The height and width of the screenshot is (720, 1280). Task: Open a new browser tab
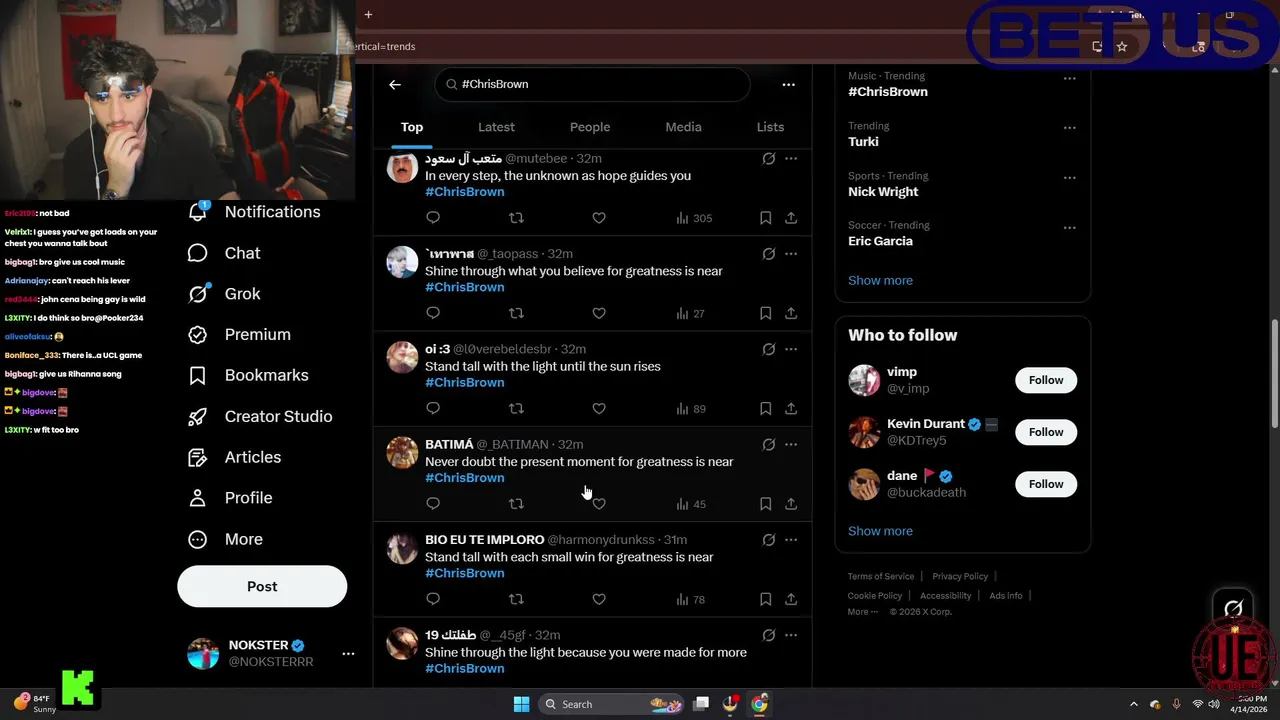(368, 14)
